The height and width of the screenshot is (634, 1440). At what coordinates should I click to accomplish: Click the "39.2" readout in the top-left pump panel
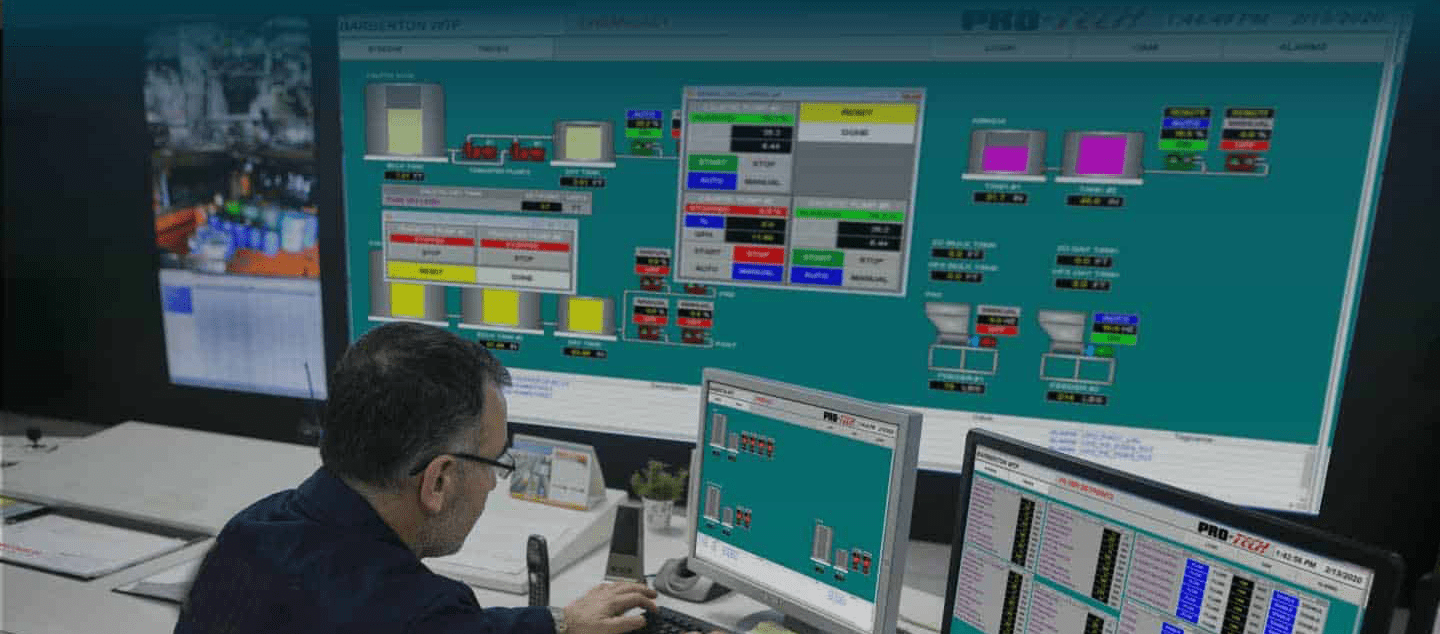[760, 131]
